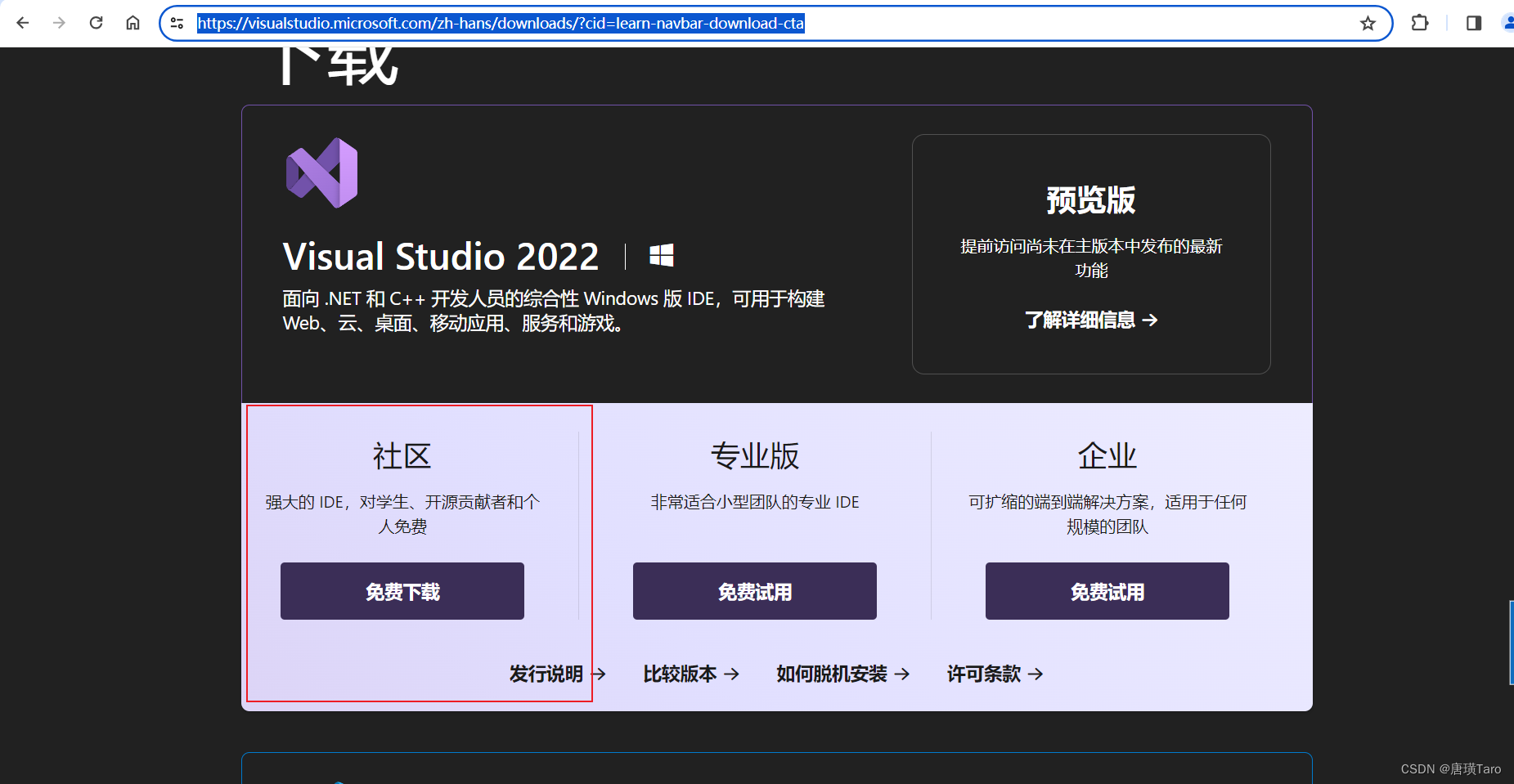Click the 社区 edition title
1514x784 pixels.
[x=402, y=456]
